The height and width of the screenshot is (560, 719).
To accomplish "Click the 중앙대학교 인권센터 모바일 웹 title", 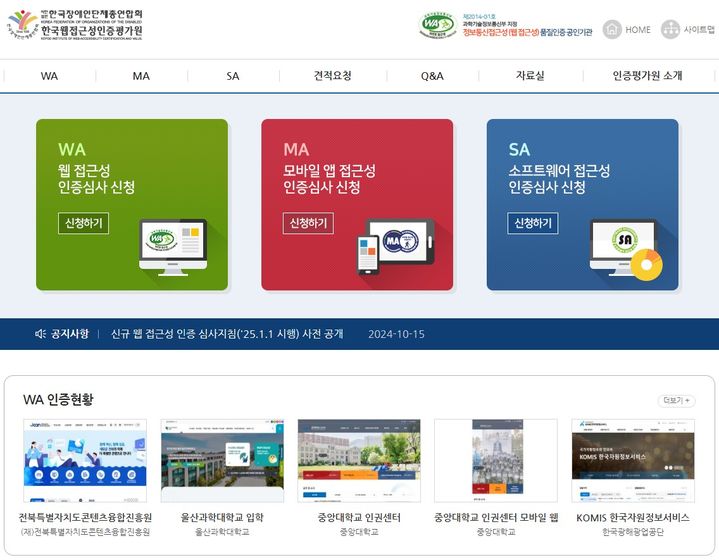I will click(496, 518).
